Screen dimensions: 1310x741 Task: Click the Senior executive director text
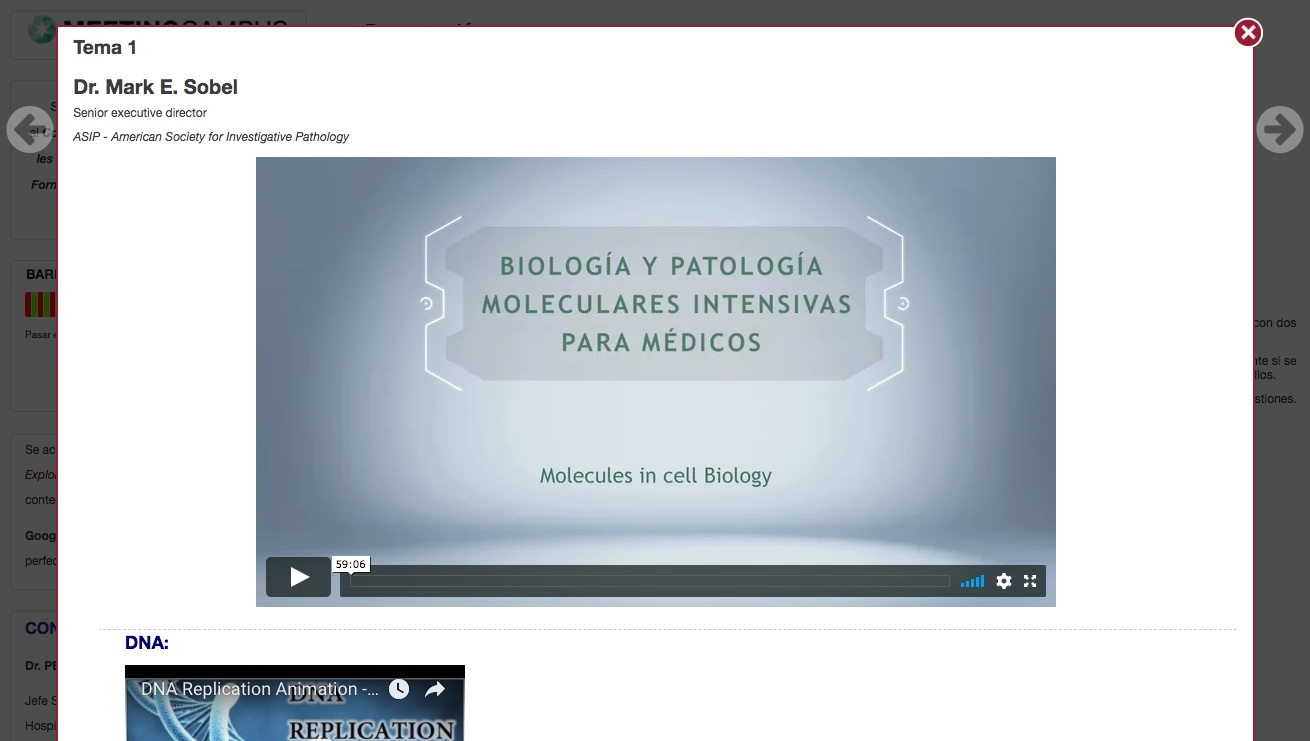coord(140,113)
